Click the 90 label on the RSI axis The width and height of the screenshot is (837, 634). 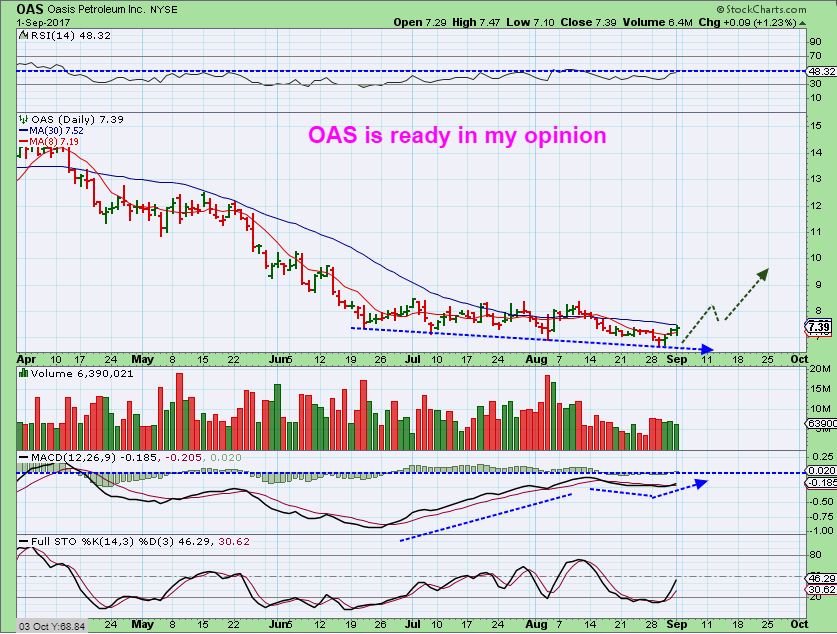(816, 42)
